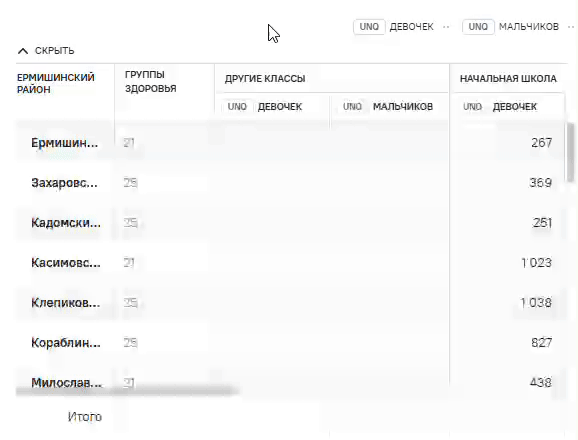Click the horizontal scrollbar at table bottom

127,391
